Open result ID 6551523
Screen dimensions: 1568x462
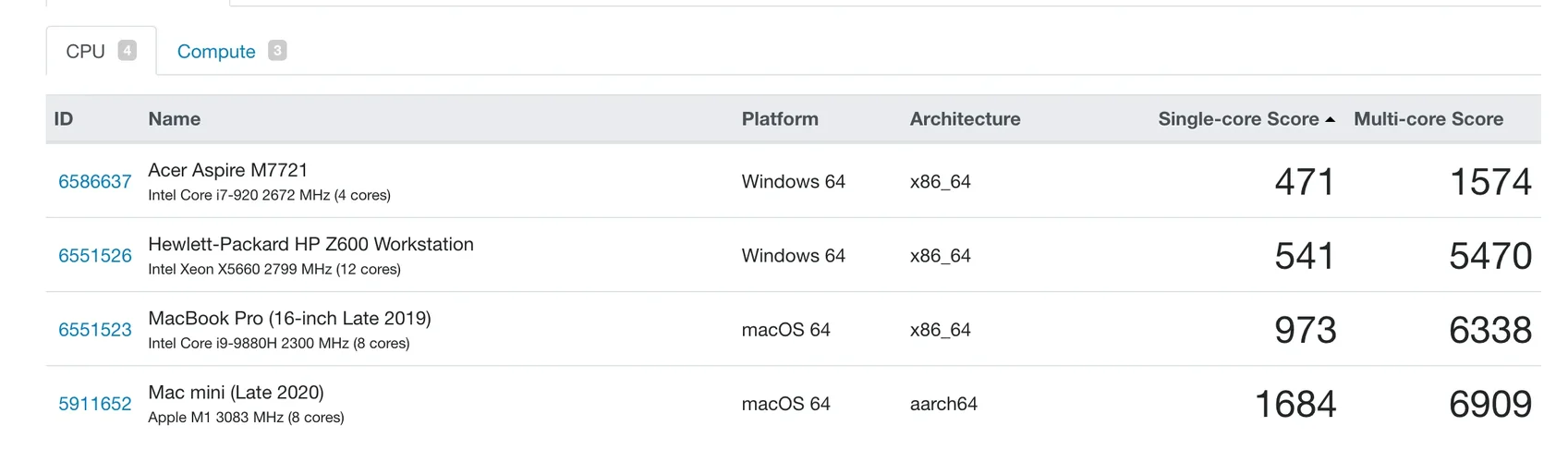(95, 330)
